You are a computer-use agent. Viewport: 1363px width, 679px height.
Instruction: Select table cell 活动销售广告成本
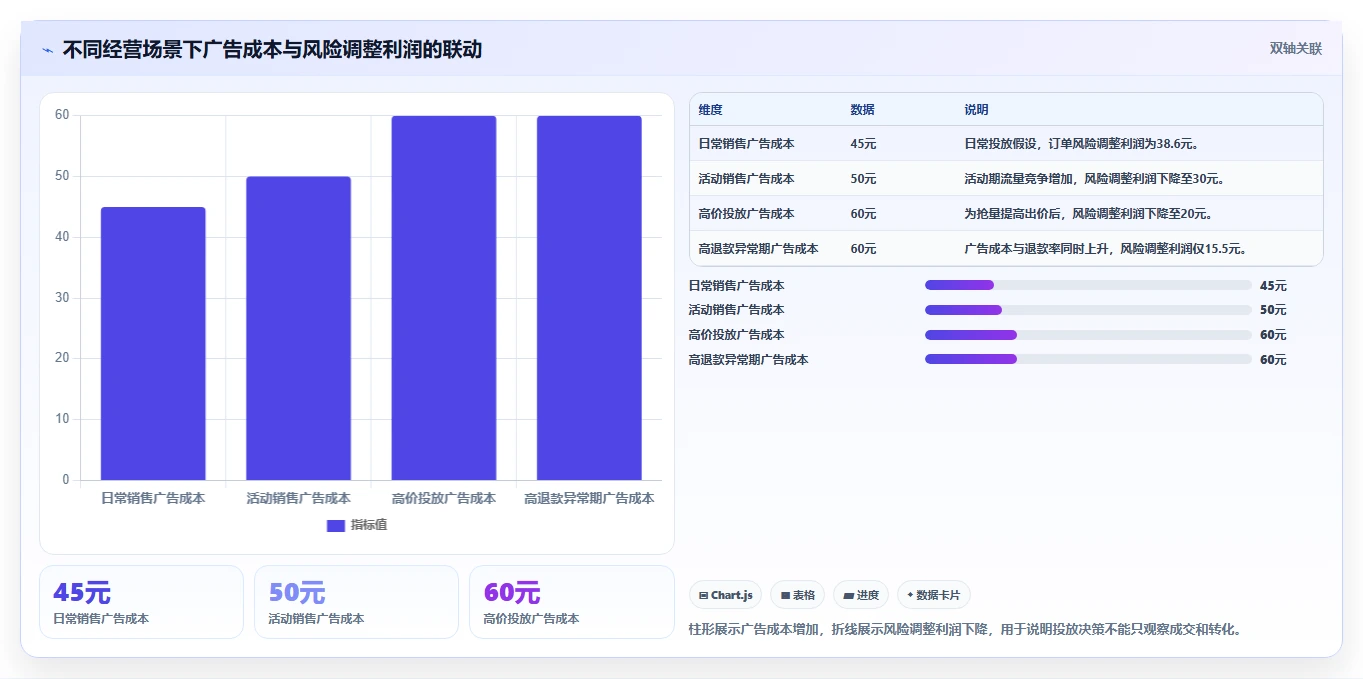coord(747,179)
